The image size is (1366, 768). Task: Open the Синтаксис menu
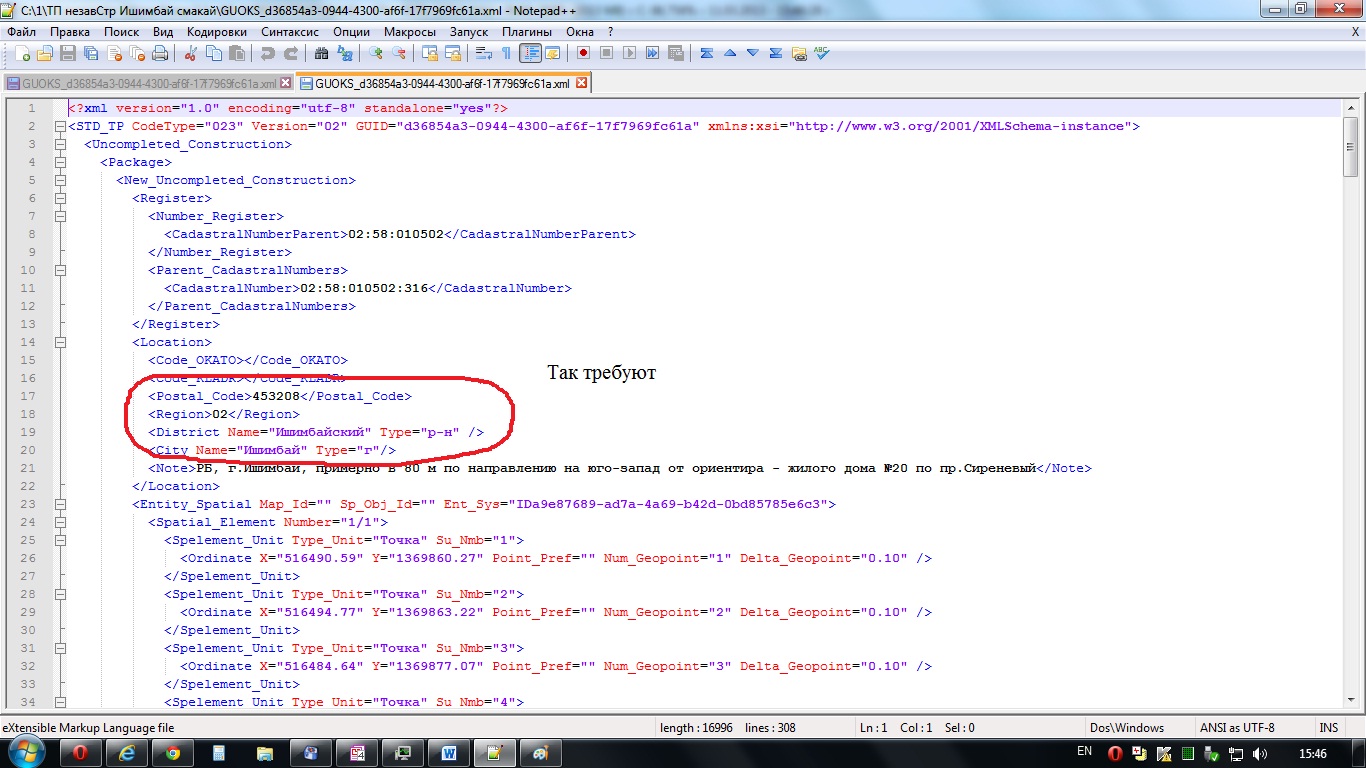290,32
